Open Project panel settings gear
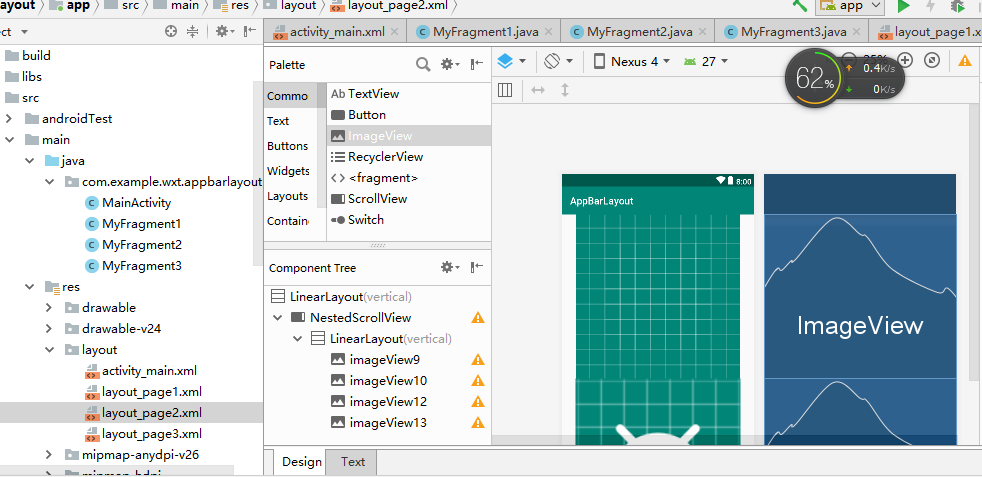Viewport: 982px width, 477px height. (x=225, y=31)
